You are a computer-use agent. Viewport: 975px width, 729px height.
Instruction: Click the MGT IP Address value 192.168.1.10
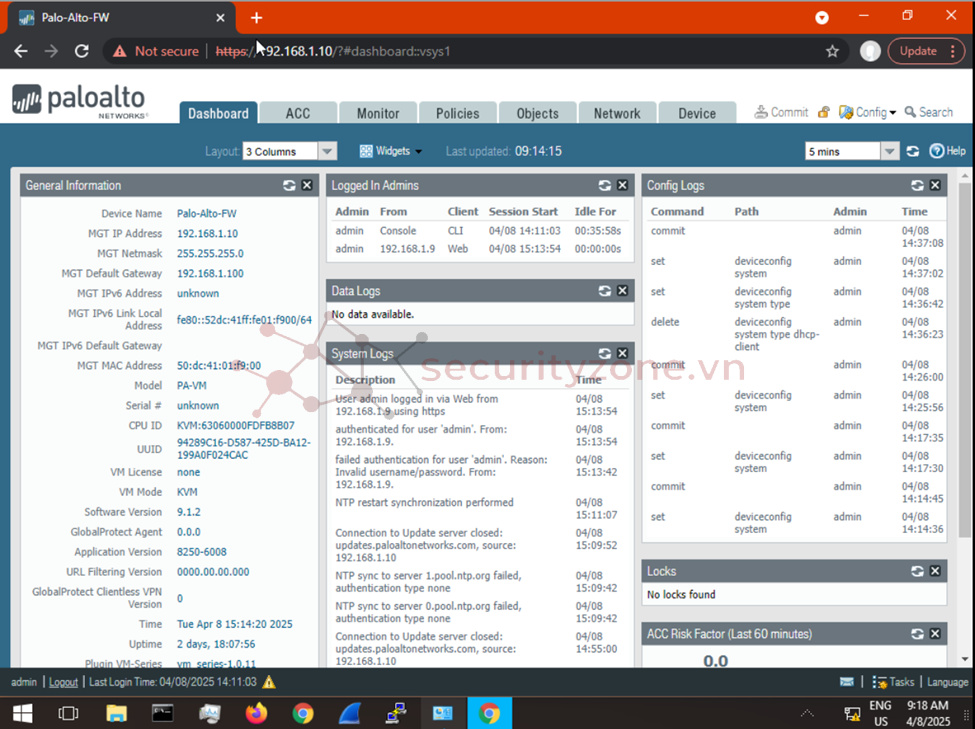pos(207,233)
